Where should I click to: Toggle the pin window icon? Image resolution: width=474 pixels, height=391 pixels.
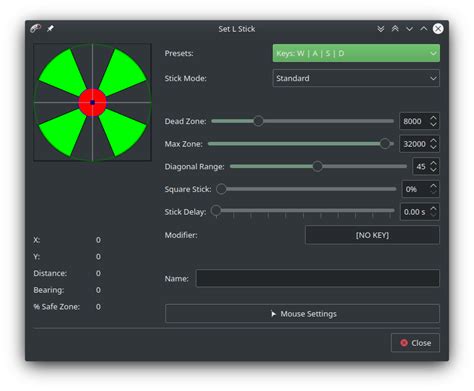tap(50, 29)
